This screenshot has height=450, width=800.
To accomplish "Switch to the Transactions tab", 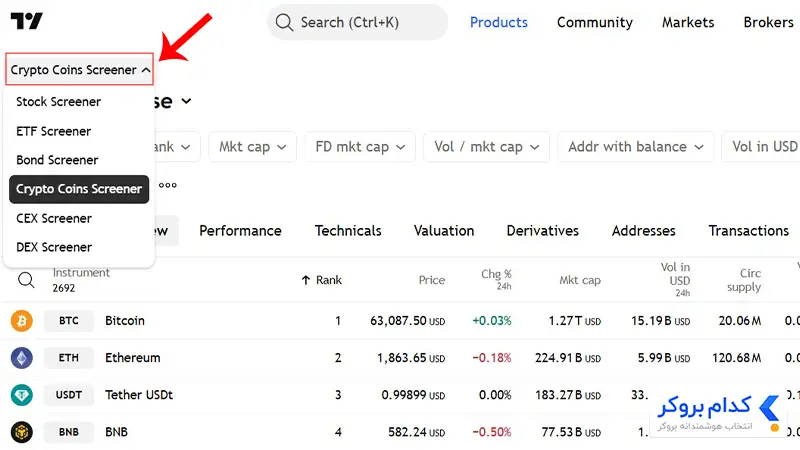I will click(748, 231).
